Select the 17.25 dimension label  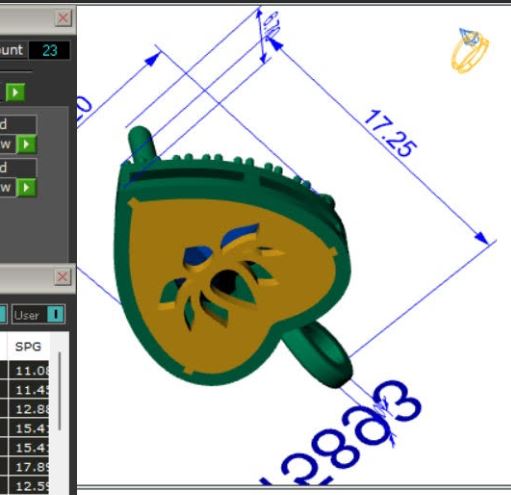390,133
